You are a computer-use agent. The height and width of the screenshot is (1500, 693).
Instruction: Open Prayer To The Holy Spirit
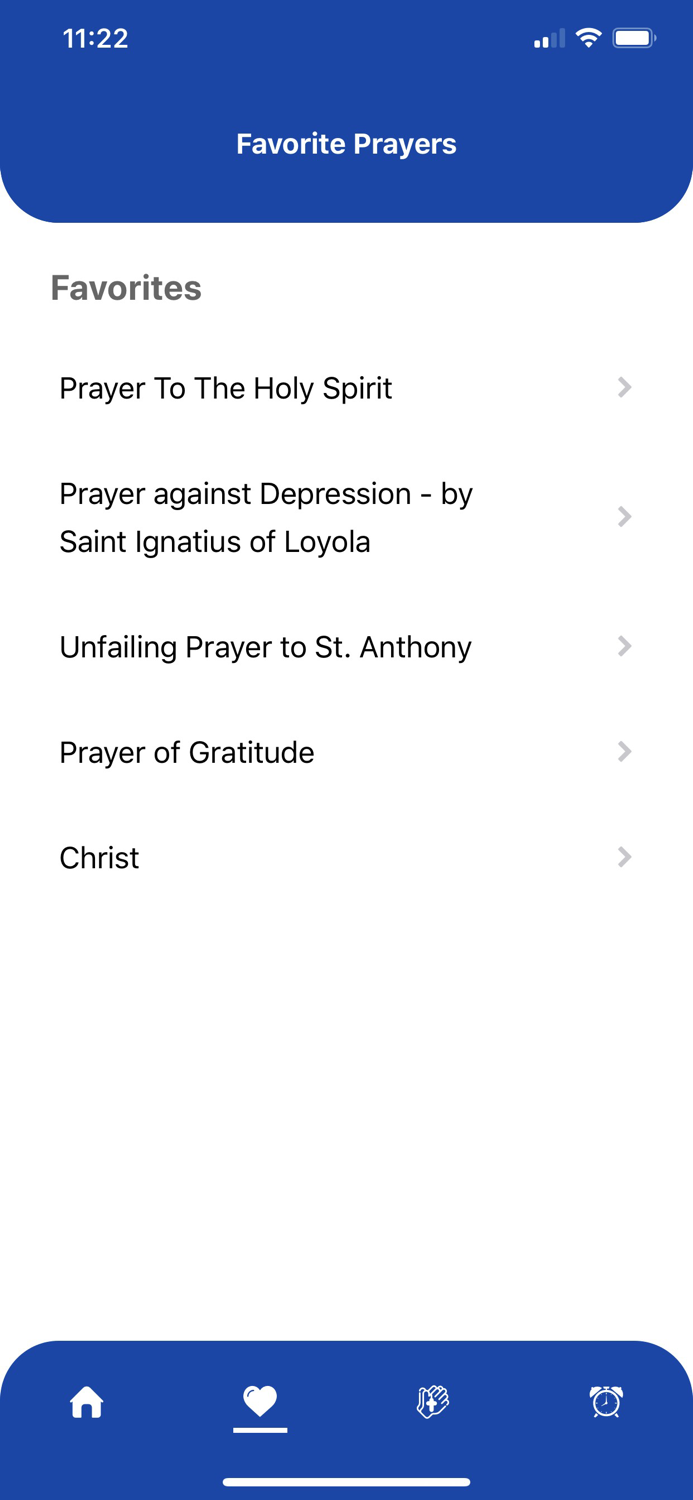(x=225, y=388)
